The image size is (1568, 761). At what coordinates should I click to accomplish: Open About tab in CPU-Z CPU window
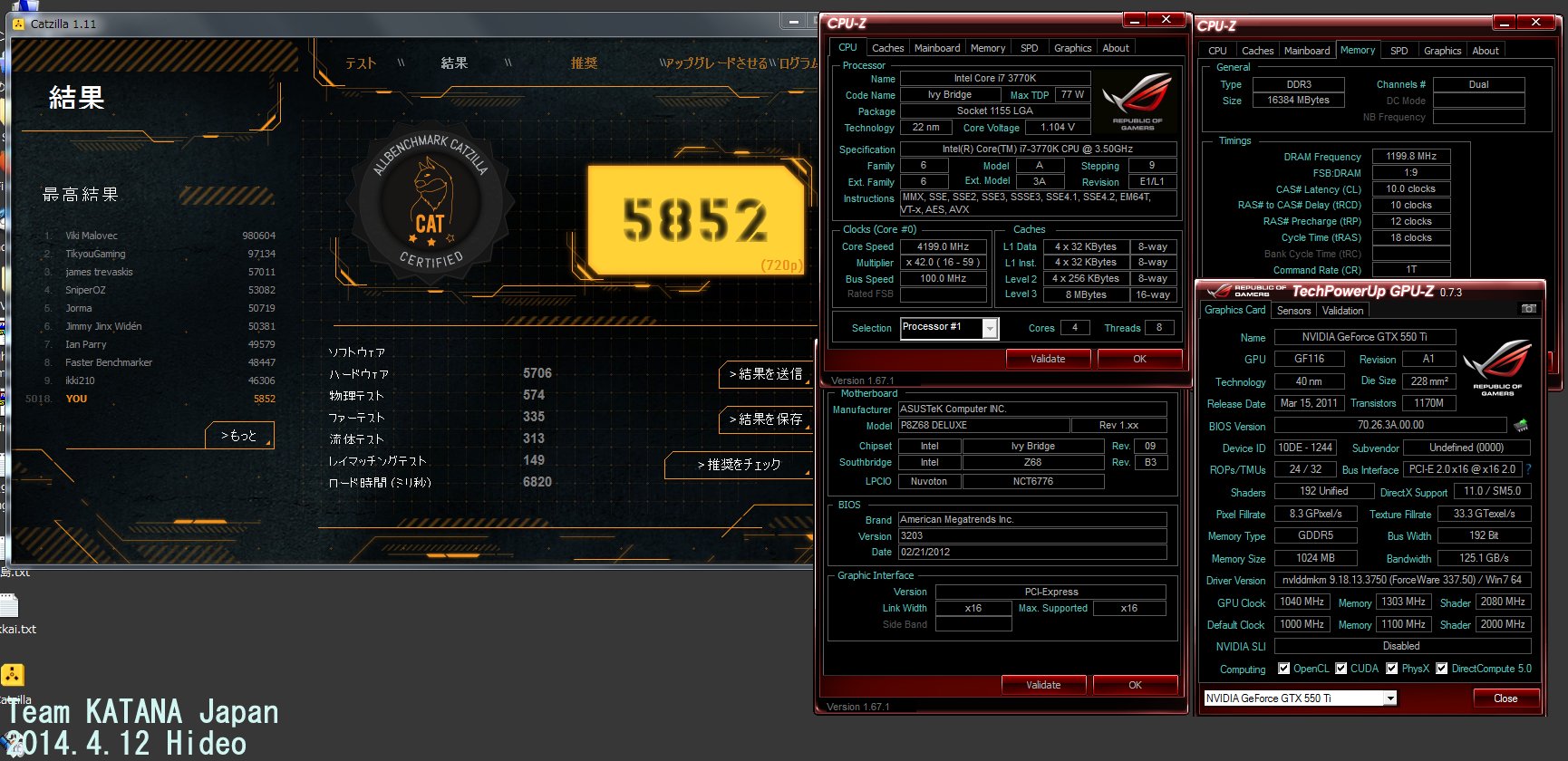pos(1116,48)
